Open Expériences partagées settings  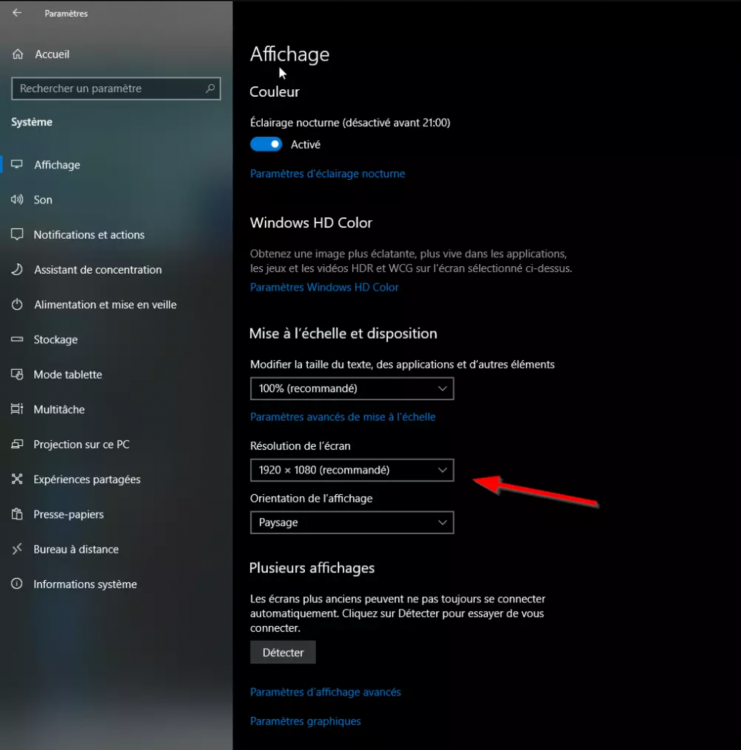click(x=87, y=479)
